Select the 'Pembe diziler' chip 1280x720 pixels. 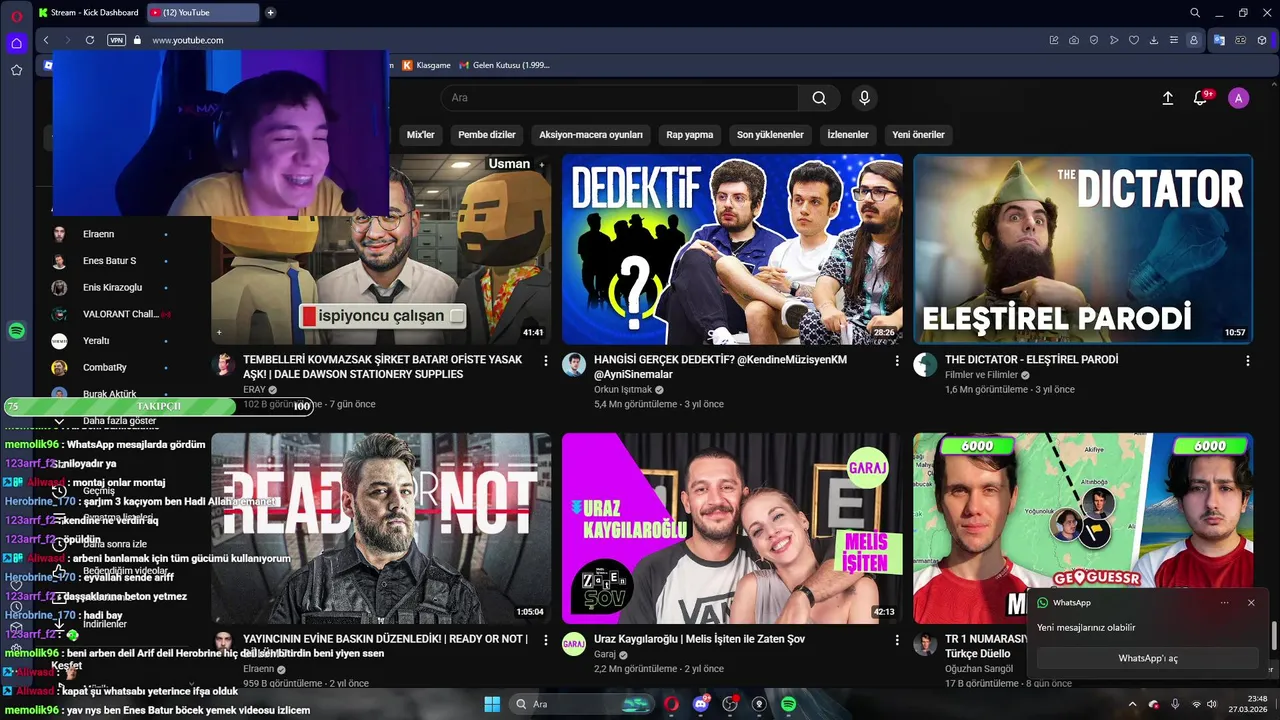pos(487,134)
